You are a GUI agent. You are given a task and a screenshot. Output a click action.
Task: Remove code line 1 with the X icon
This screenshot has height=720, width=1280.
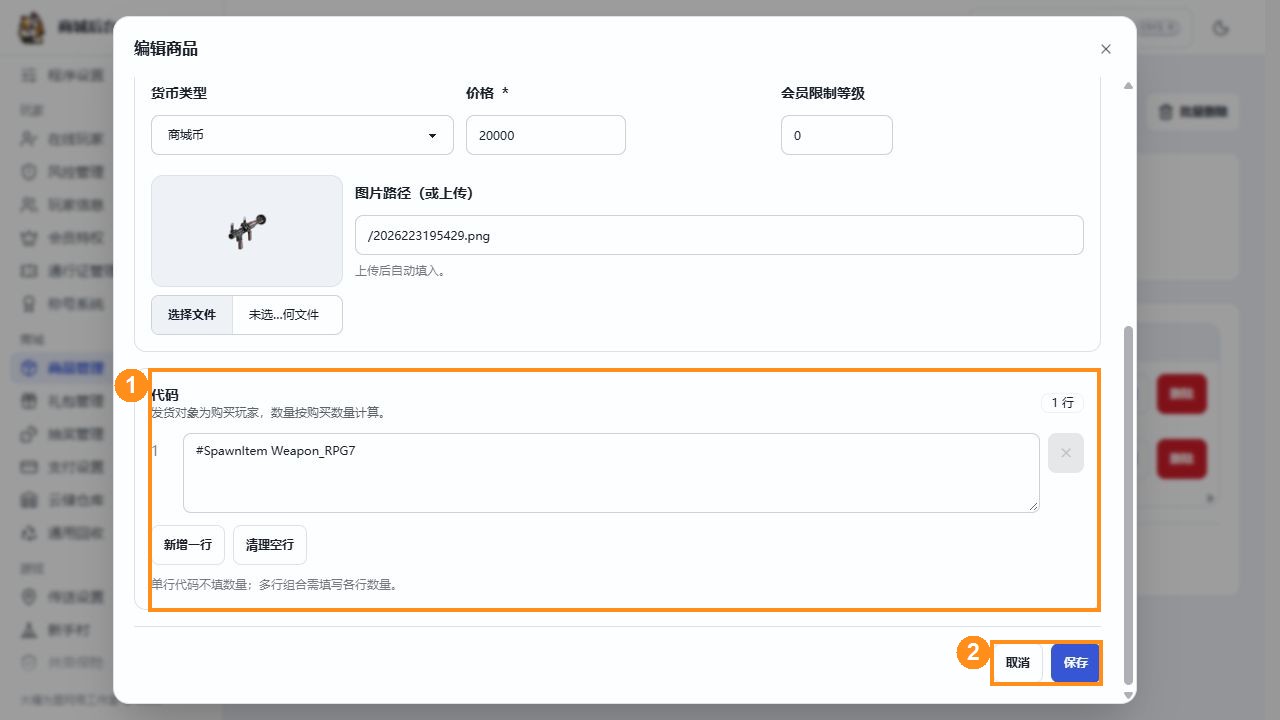pos(1065,453)
